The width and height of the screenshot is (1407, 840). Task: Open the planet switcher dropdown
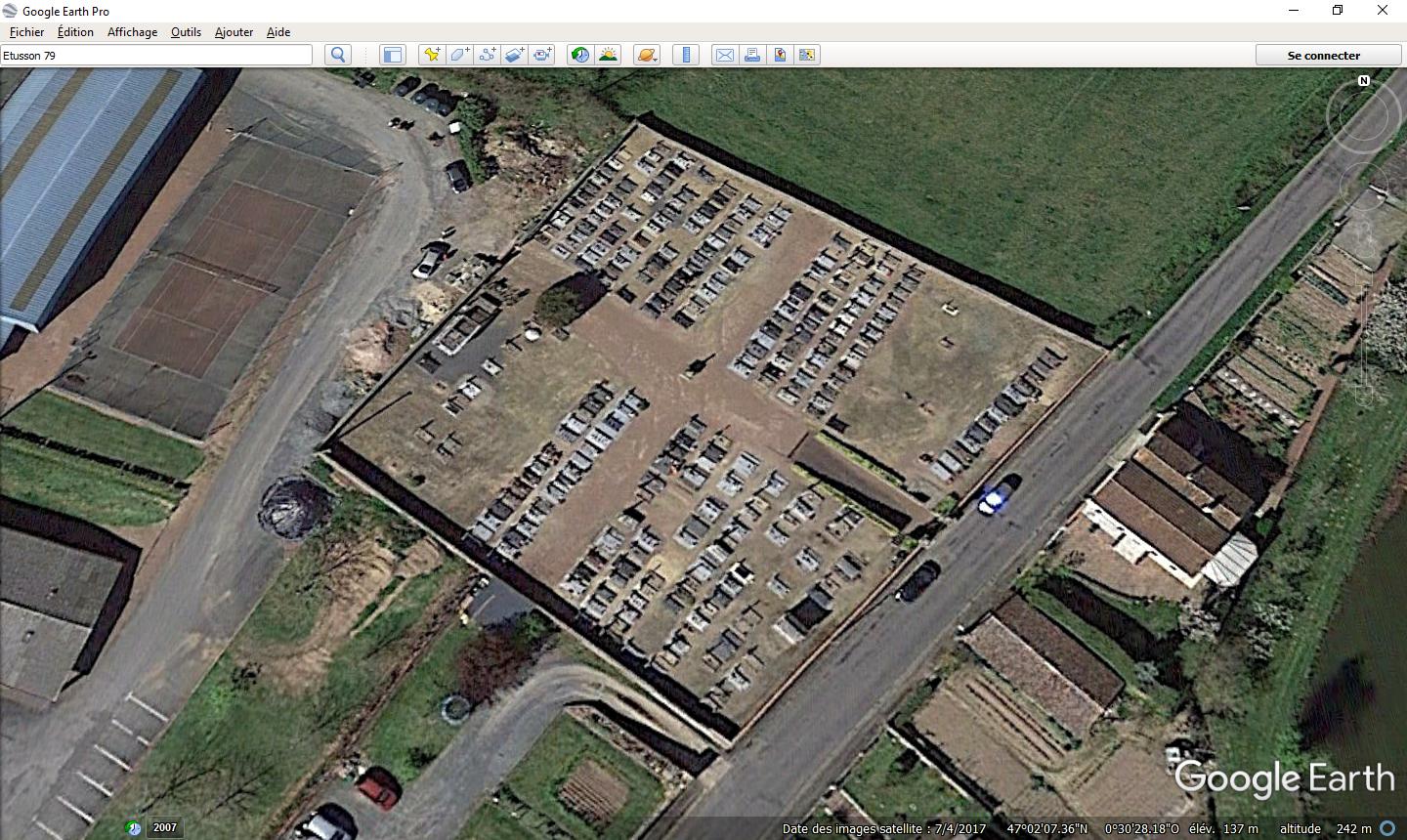tap(647, 55)
